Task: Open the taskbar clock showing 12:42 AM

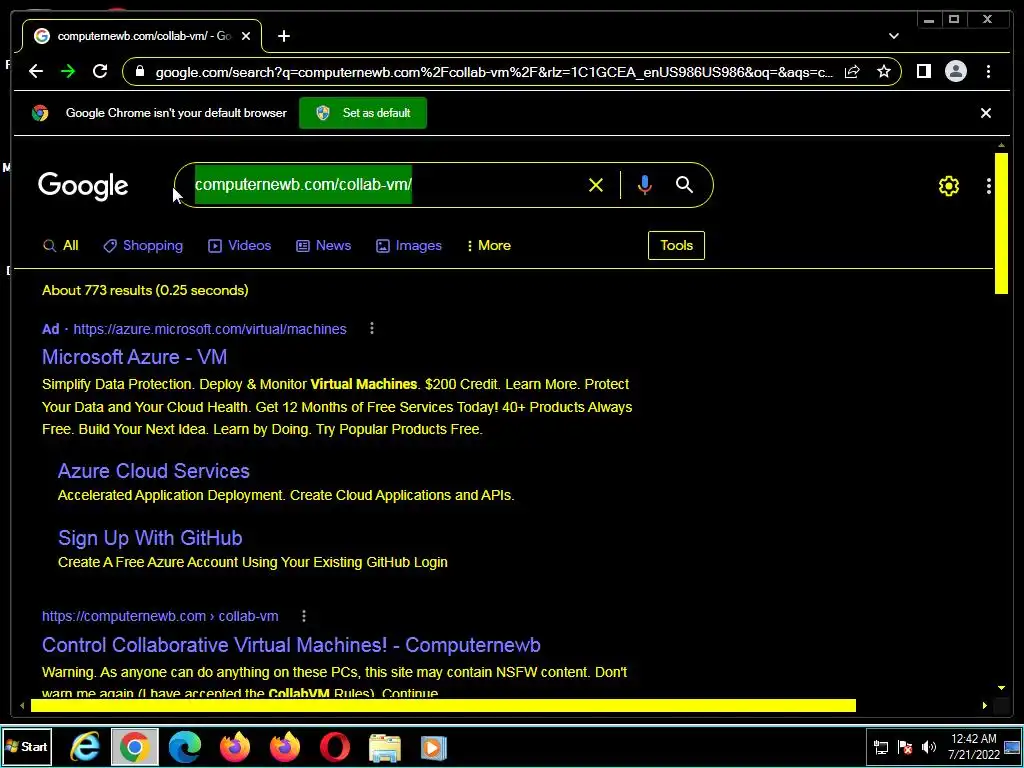Action: pyautogui.click(x=974, y=746)
